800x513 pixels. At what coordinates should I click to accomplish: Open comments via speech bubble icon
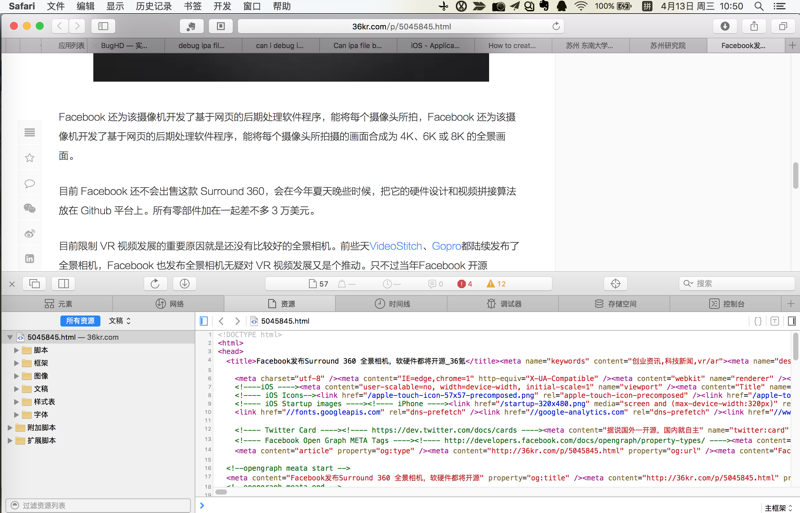click(30, 183)
